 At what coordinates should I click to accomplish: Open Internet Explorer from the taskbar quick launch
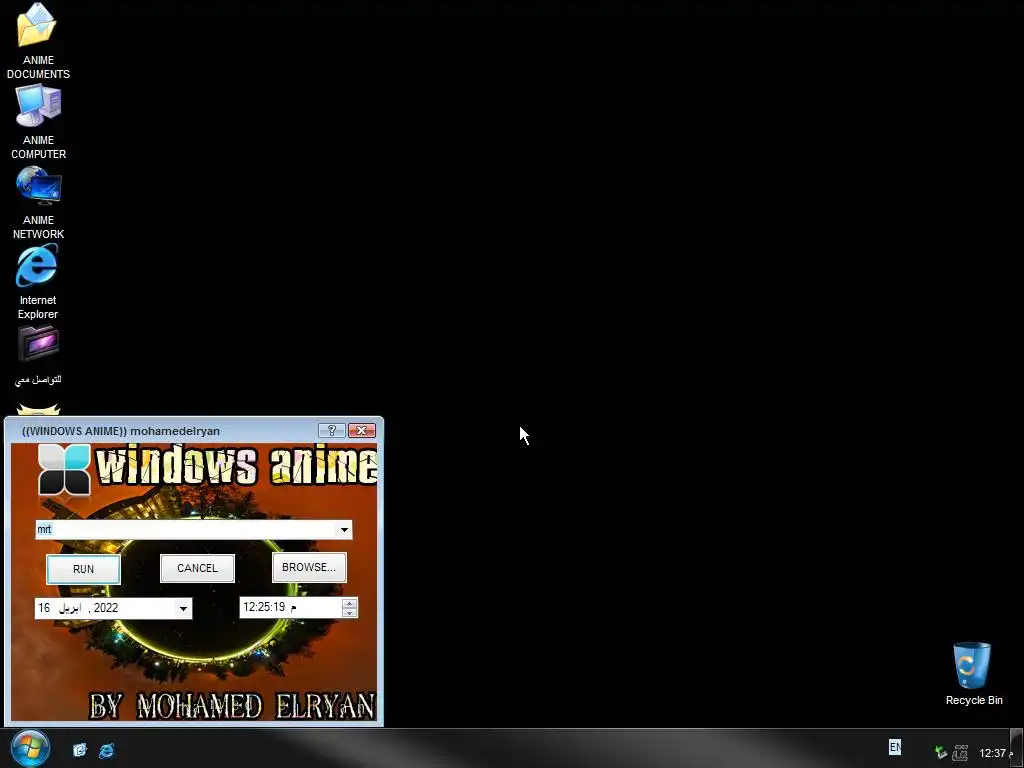106,750
